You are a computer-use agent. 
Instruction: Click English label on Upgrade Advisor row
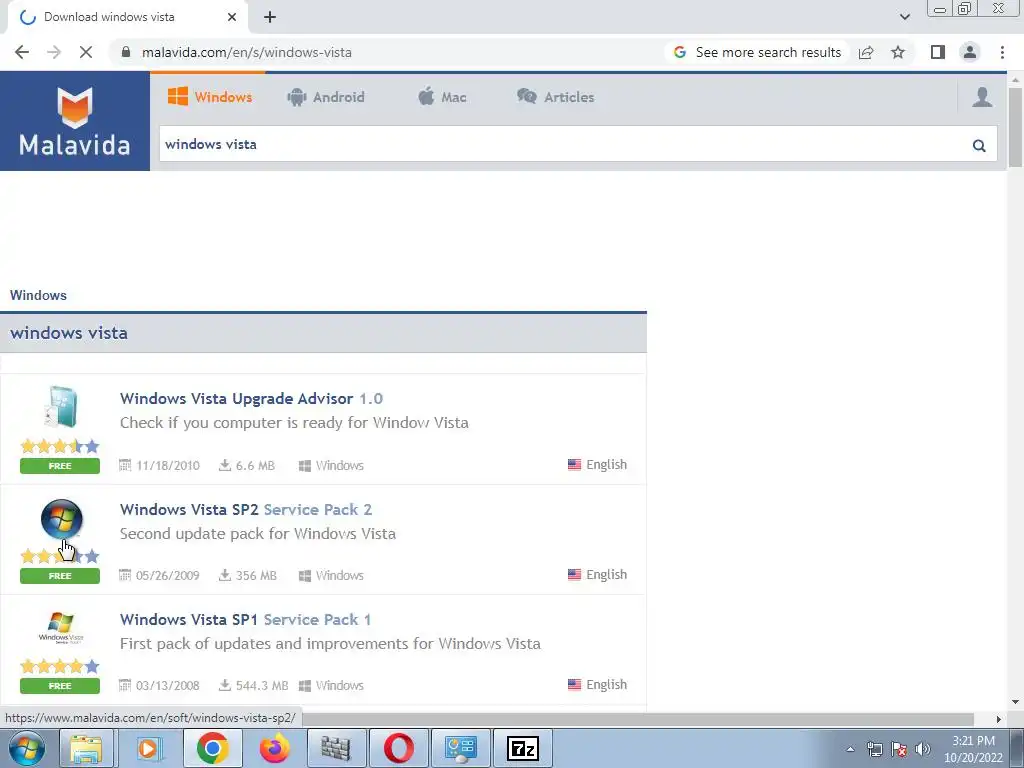(x=606, y=464)
